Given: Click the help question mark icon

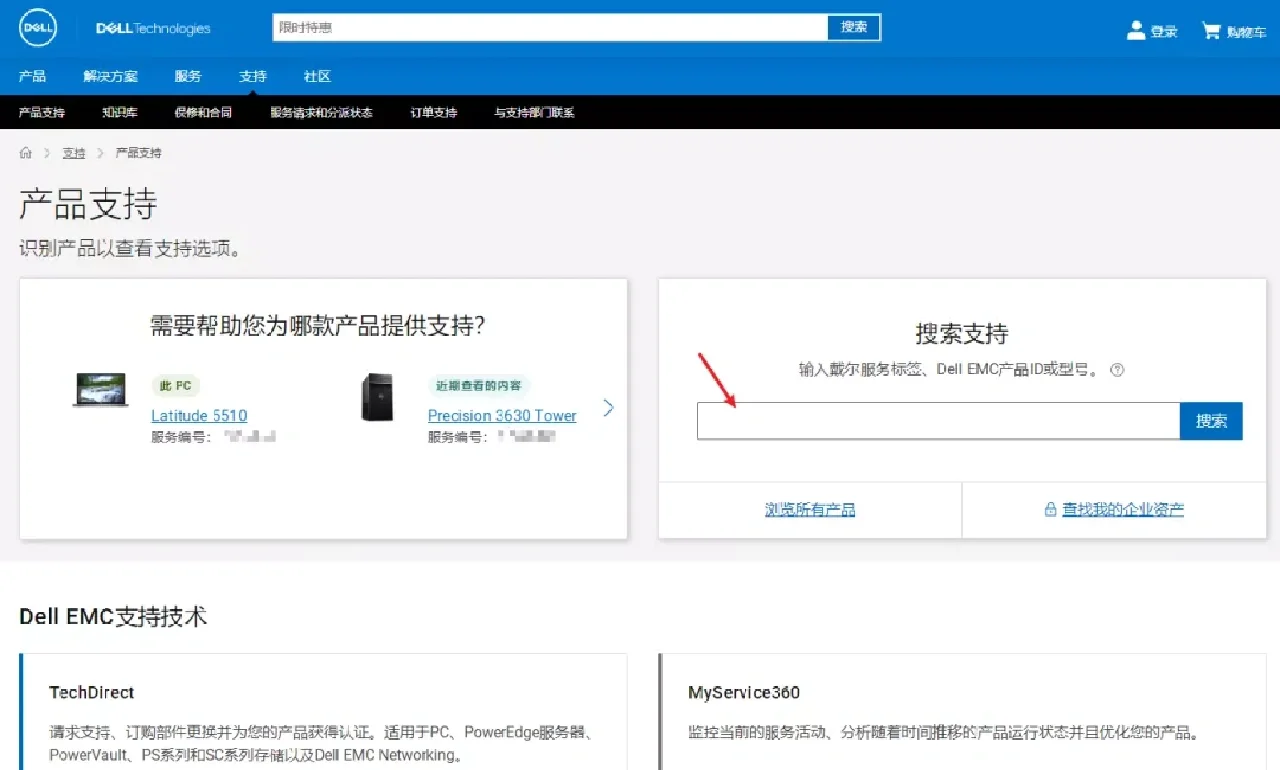Looking at the screenshot, I should point(1118,370).
